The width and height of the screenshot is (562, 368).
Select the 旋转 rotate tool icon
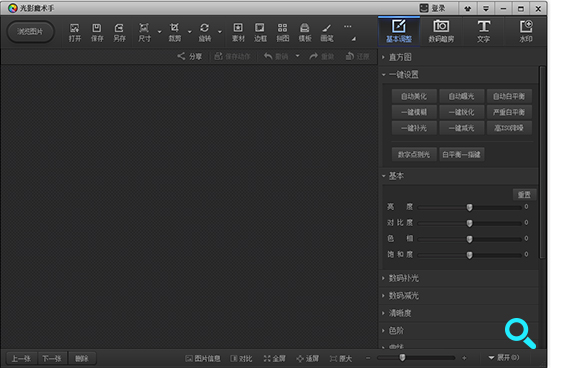[x=205, y=32]
